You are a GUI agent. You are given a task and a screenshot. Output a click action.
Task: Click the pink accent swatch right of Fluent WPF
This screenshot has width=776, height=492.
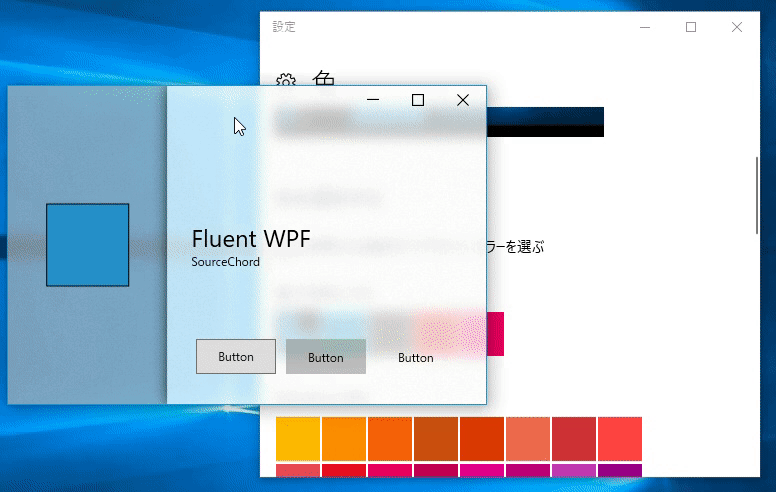(x=495, y=334)
